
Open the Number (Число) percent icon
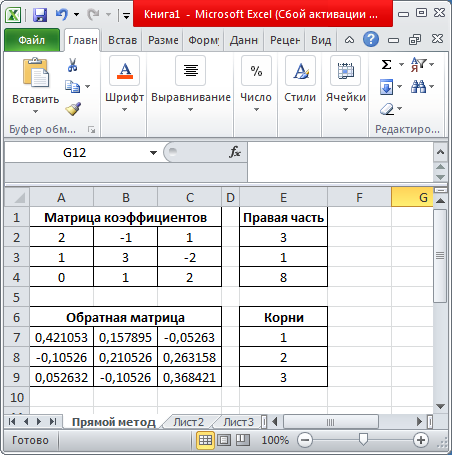coord(256,71)
